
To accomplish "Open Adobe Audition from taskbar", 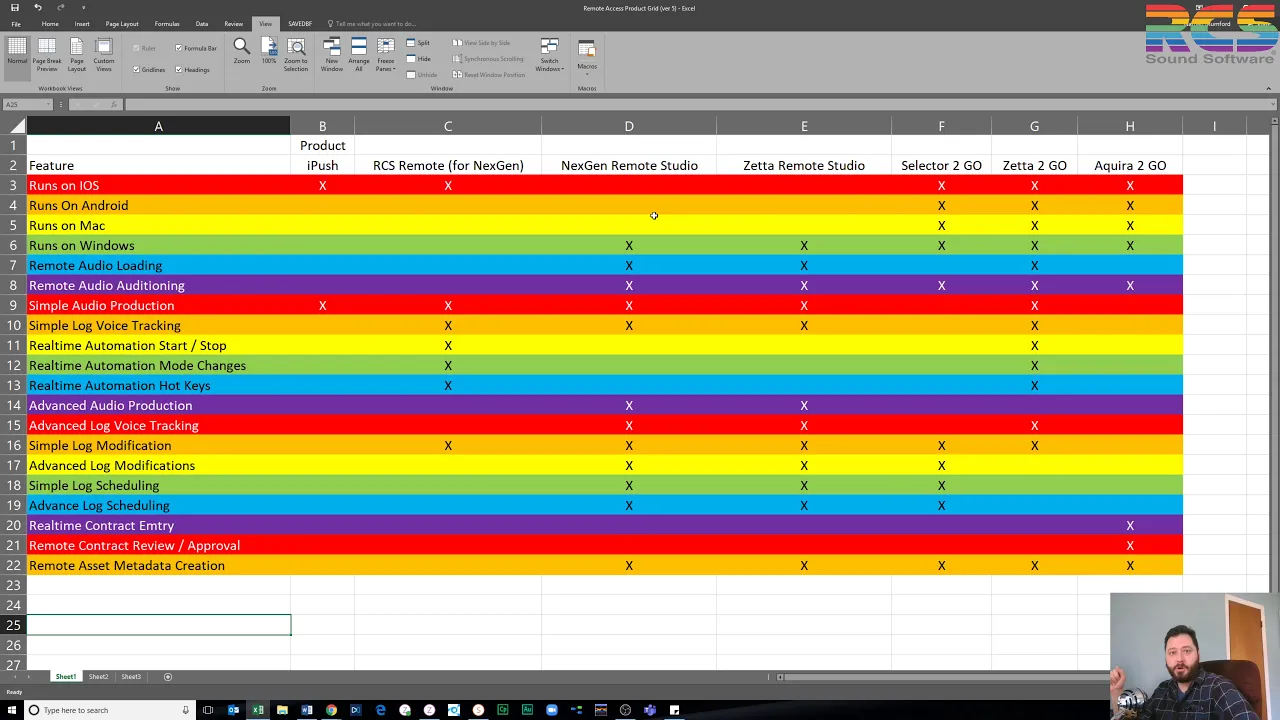I will pyautogui.click(x=527, y=710).
